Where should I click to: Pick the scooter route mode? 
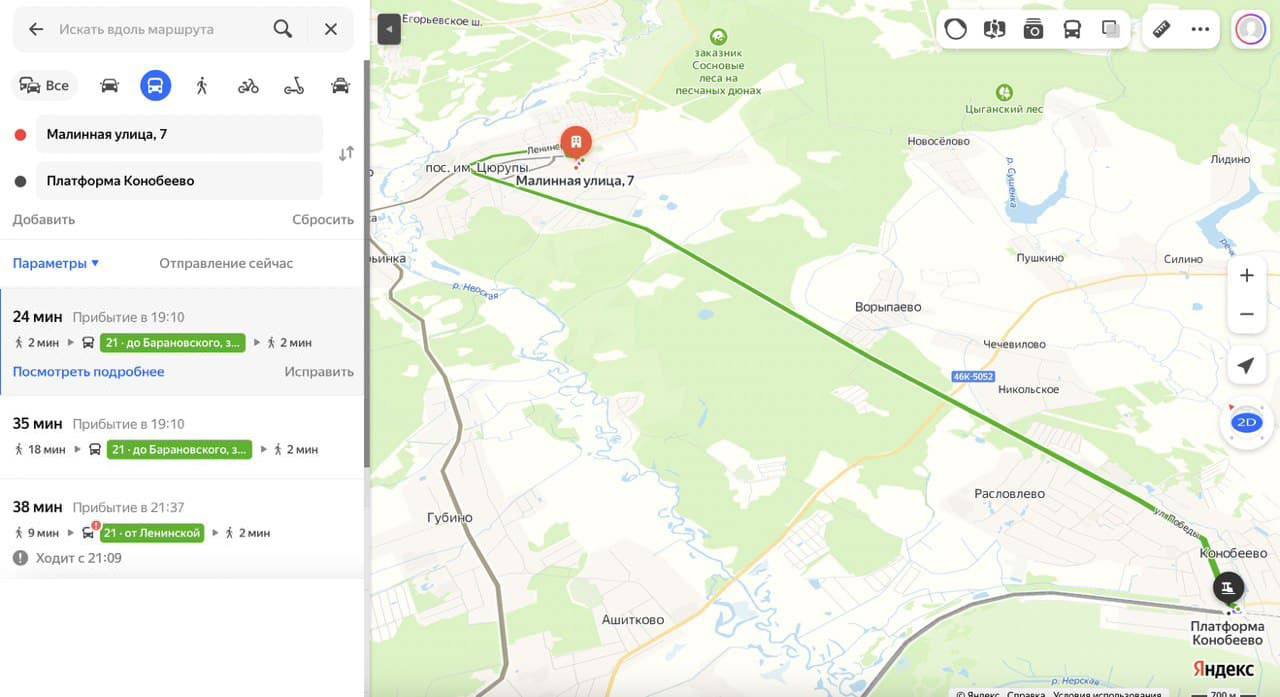294,85
